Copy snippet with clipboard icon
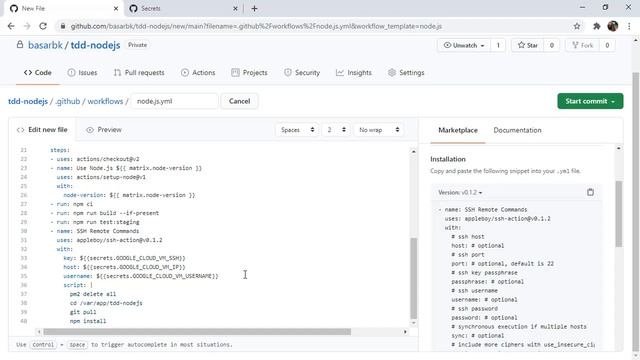Screen dimensions: 640x360 coord(590,192)
